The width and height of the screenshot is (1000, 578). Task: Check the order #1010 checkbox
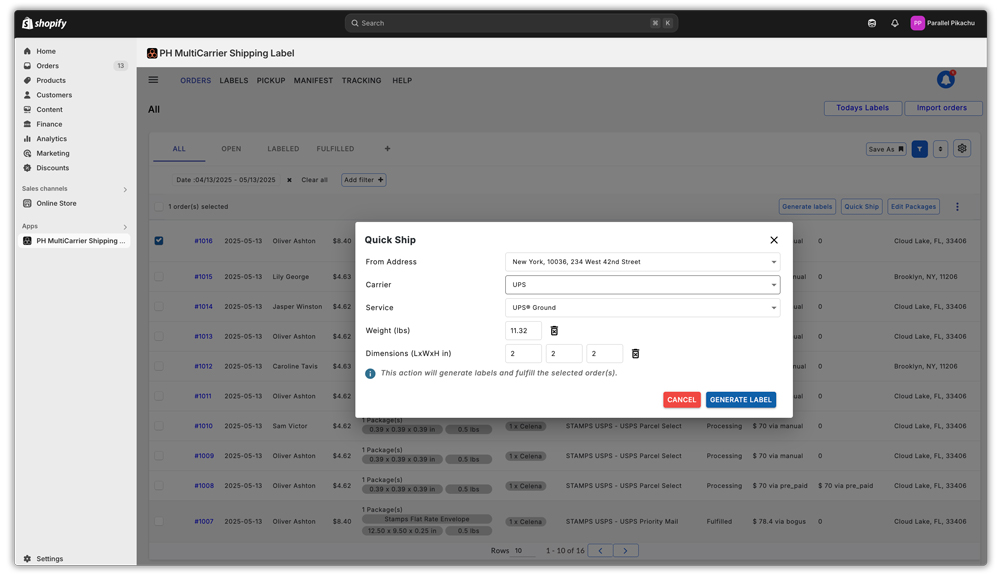(x=159, y=426)
